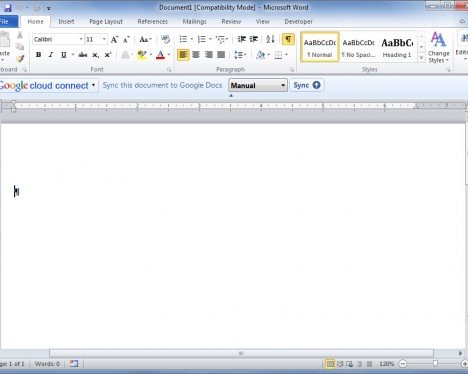Toggle Strikethrough formatting
This screenshot has width=468, height=374.
coord(83,55)
